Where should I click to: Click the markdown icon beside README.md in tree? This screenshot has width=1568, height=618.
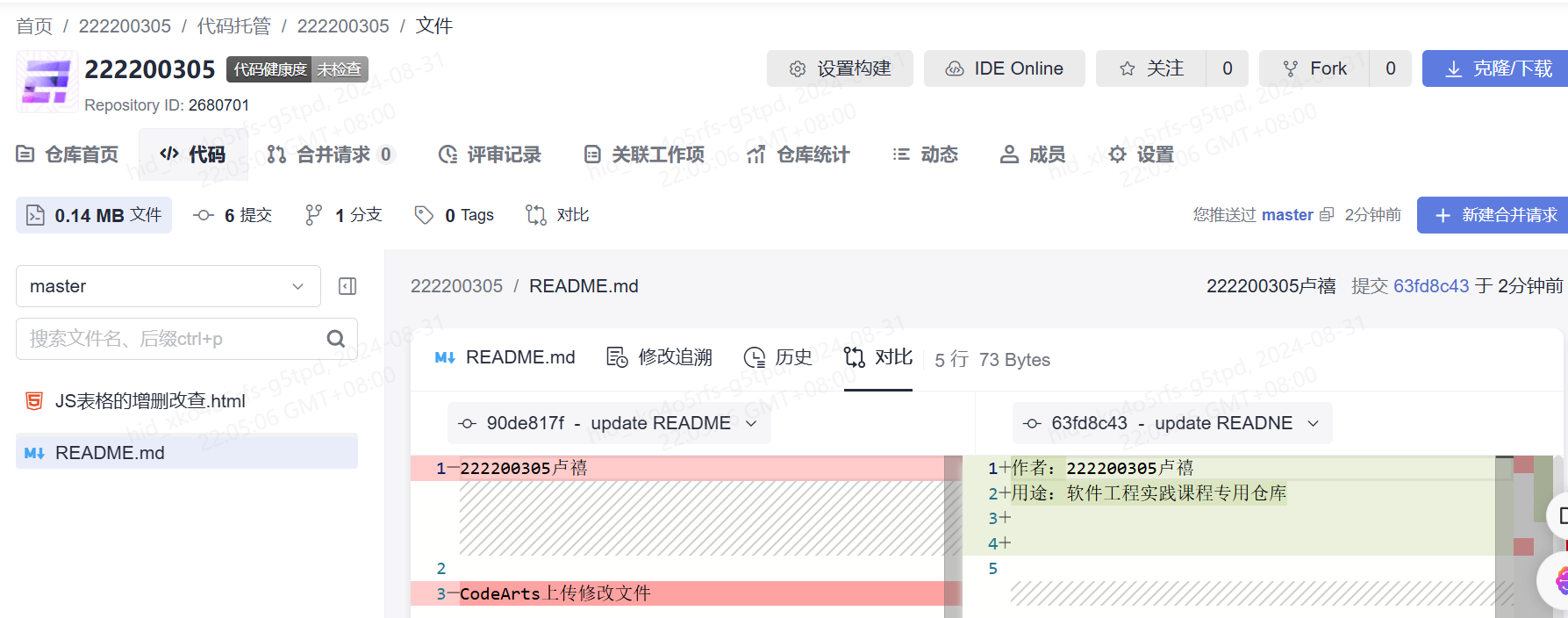pyautogui.click(x=34, y=453)
